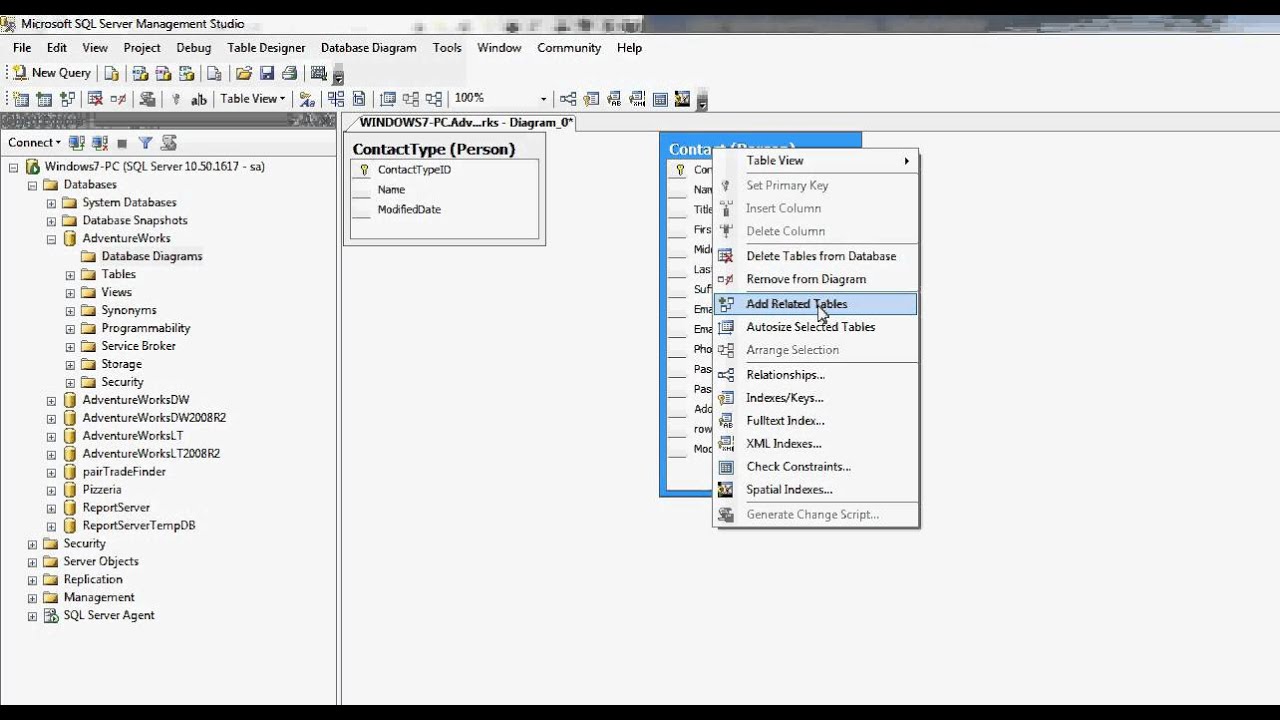
Task: Click Manage Spatial Indexes toolbar icon
Action: pos(682,99)
